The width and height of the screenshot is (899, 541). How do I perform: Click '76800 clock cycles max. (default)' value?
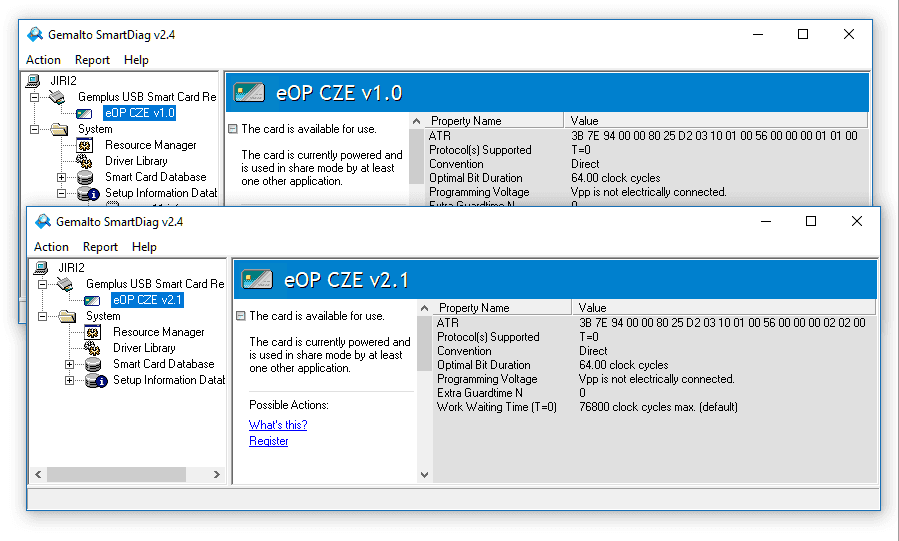[x=658, y=407]
